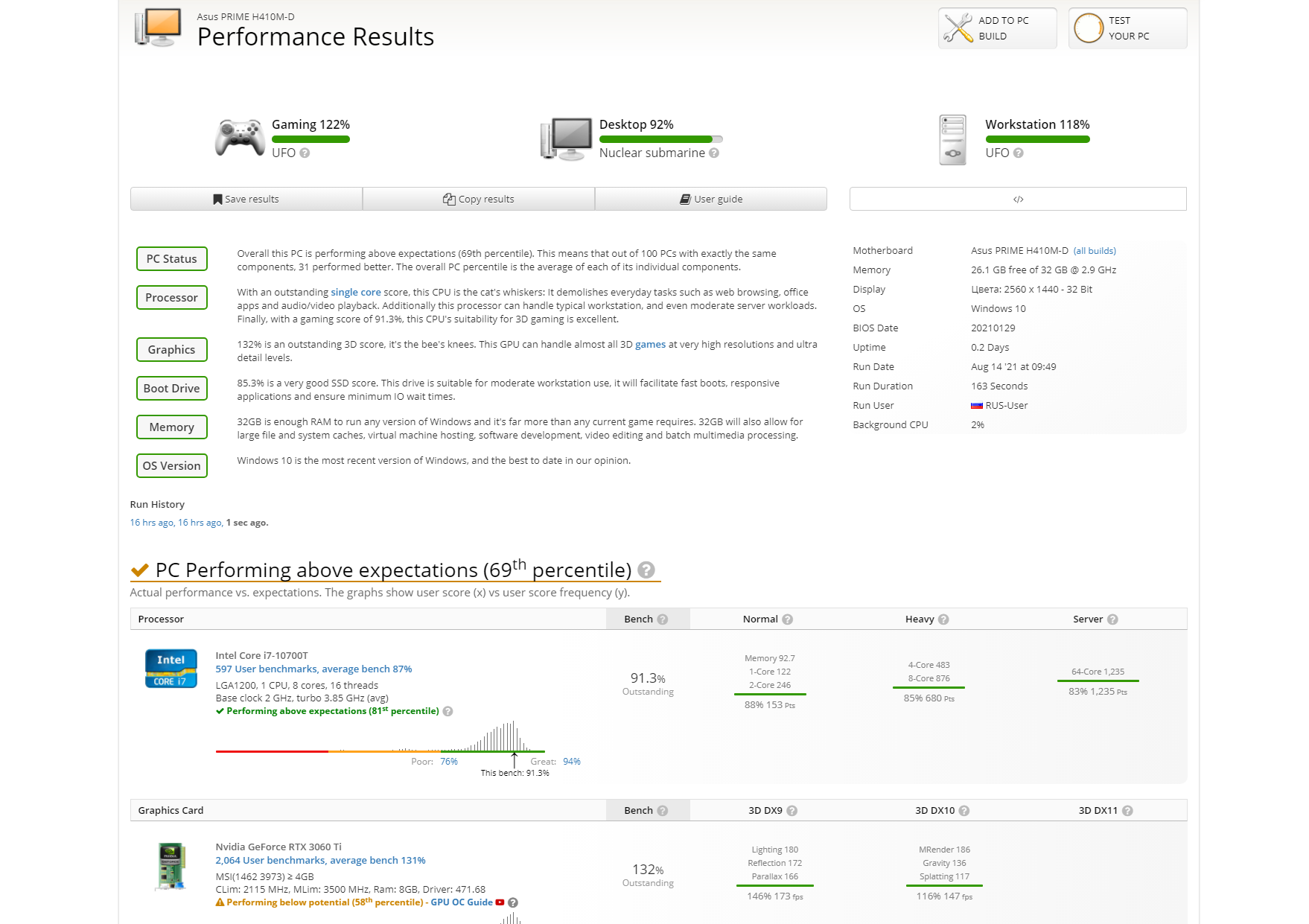Select the Boot Drive label button
Screen dimensions: 1309x924
click(x=172, y=389)
